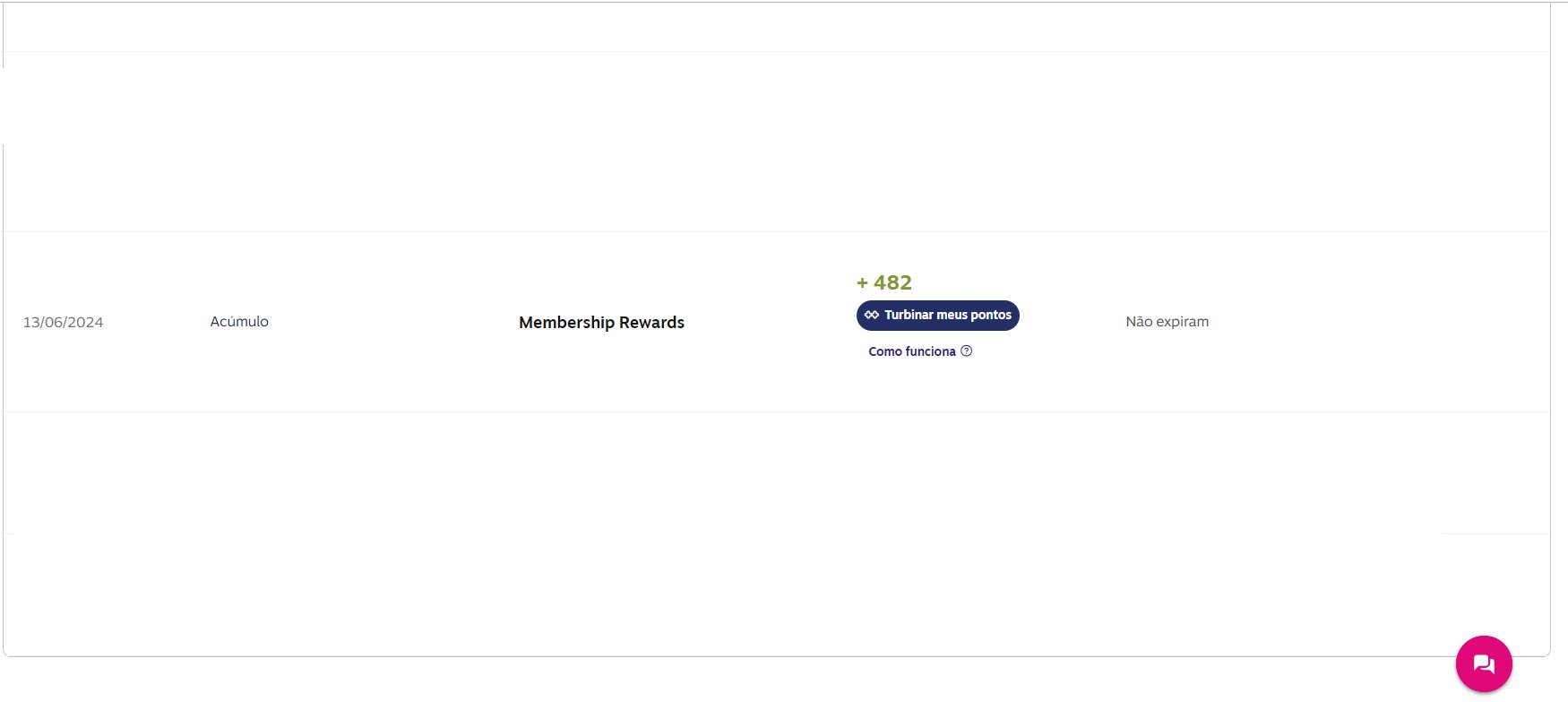Click the empty row below the transaction

pyautogui.click(x=776, y=472)
